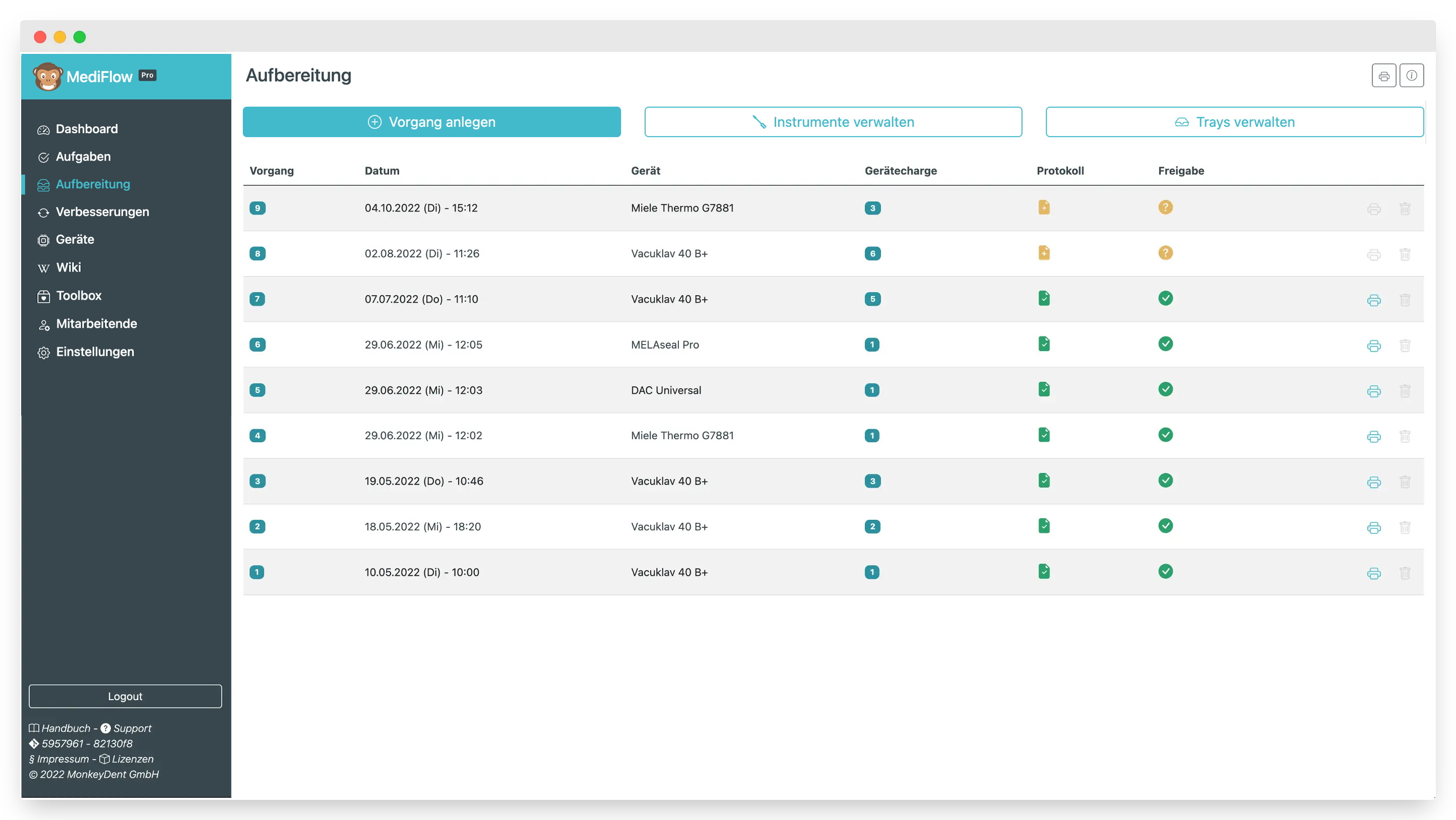
Task: Delete Vorgang 9 with the trash icon
Action: tap(1405, 209)
